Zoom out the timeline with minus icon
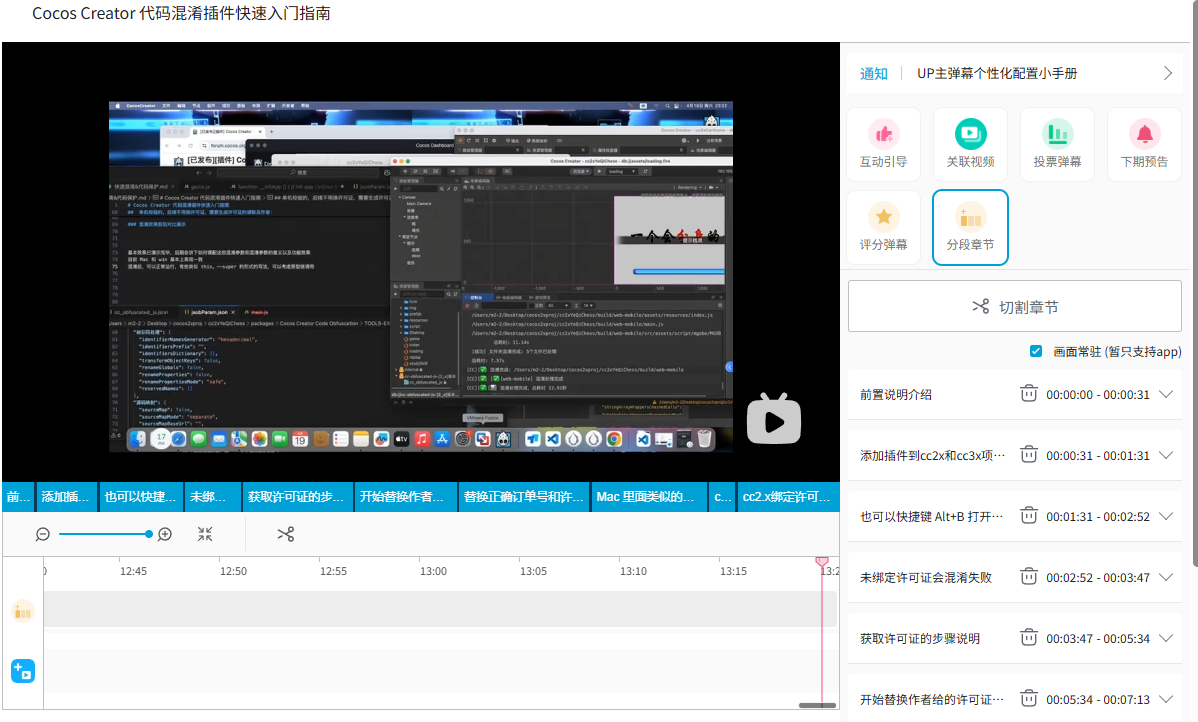Viewport: 1198px width, 722px height. [43, 534]
